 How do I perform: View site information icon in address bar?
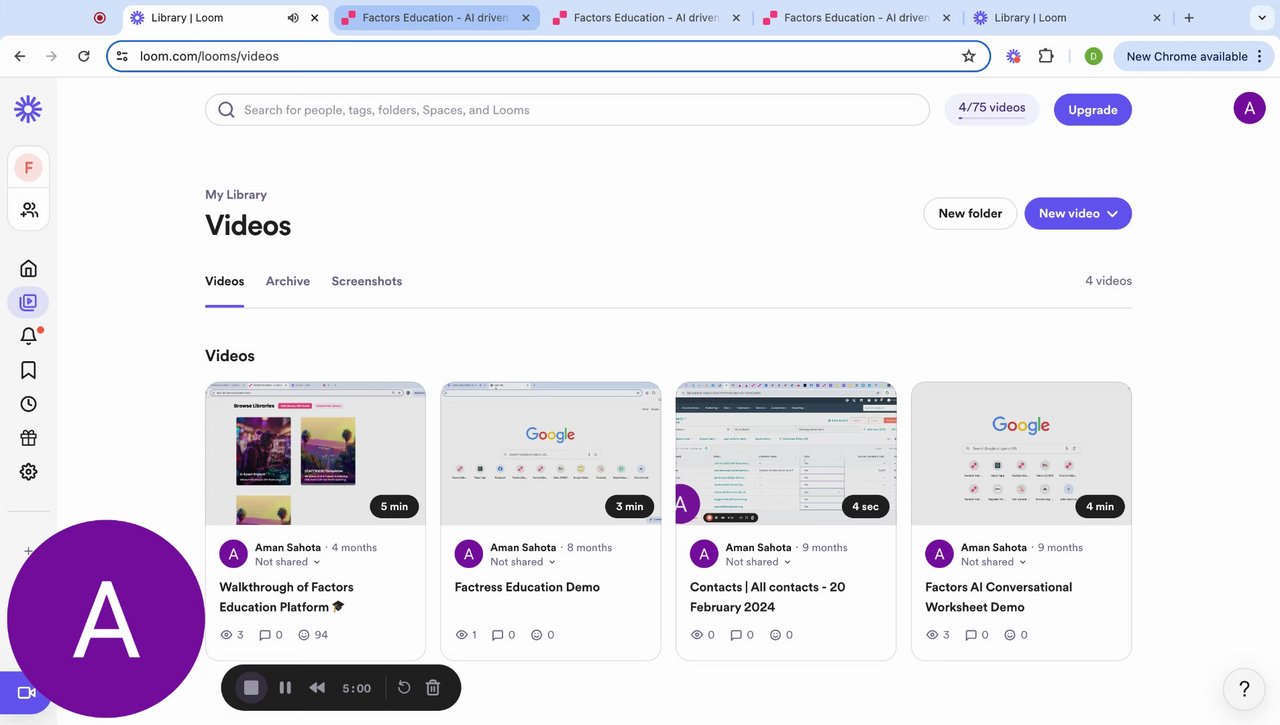point(122,56)
